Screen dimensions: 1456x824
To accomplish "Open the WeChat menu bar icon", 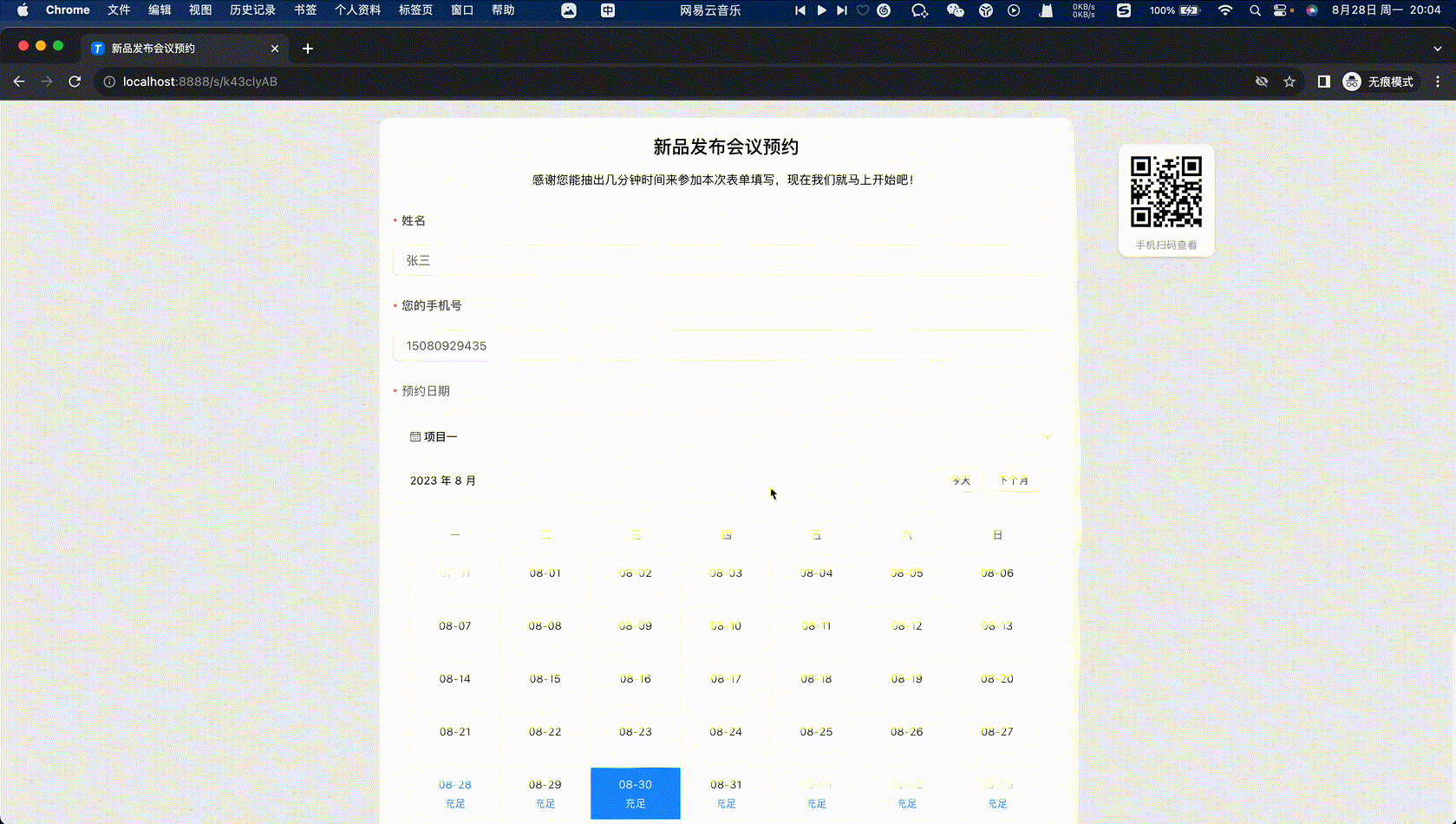I will [x=955, y=10].
